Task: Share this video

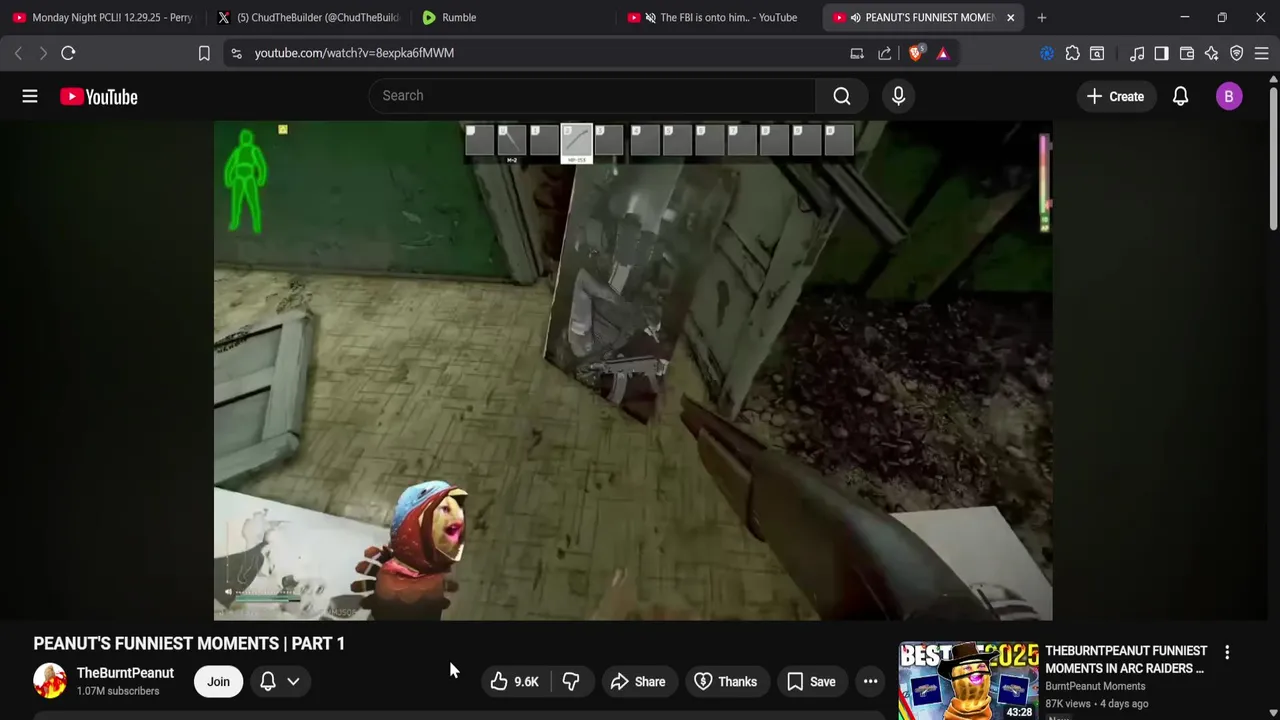Action: 637,682
